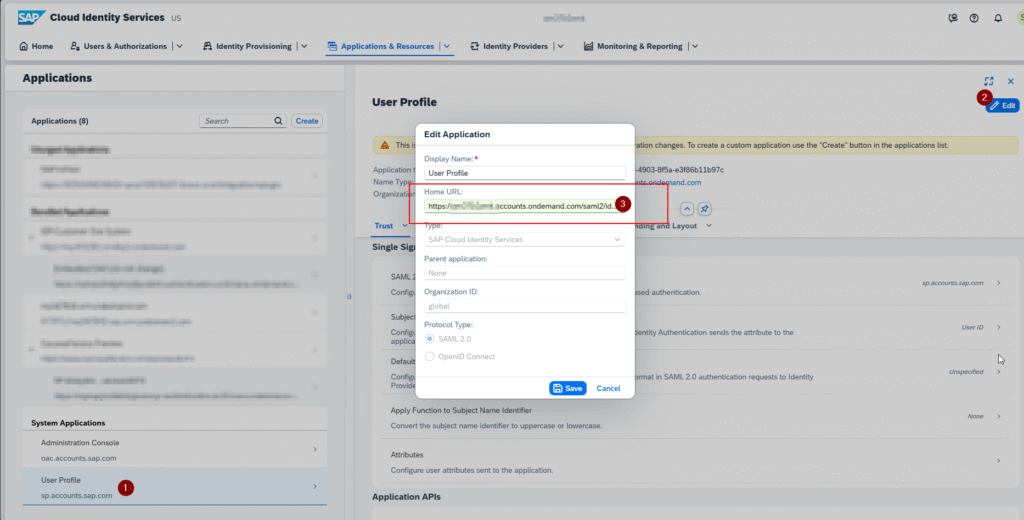1024x520 pixels.
Task: Click the Parent application field
Action: pos(524,272)
